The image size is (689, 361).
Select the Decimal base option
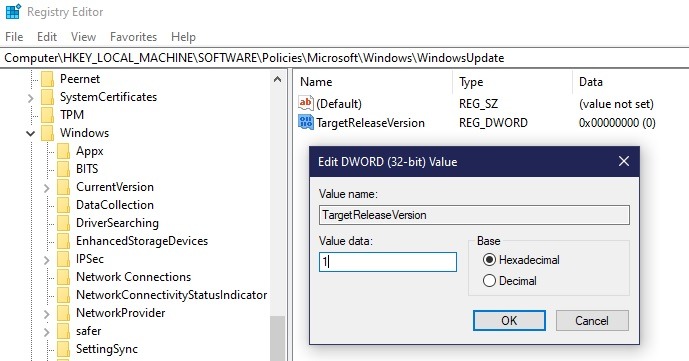pyautogui.click(x=510, y=281)
